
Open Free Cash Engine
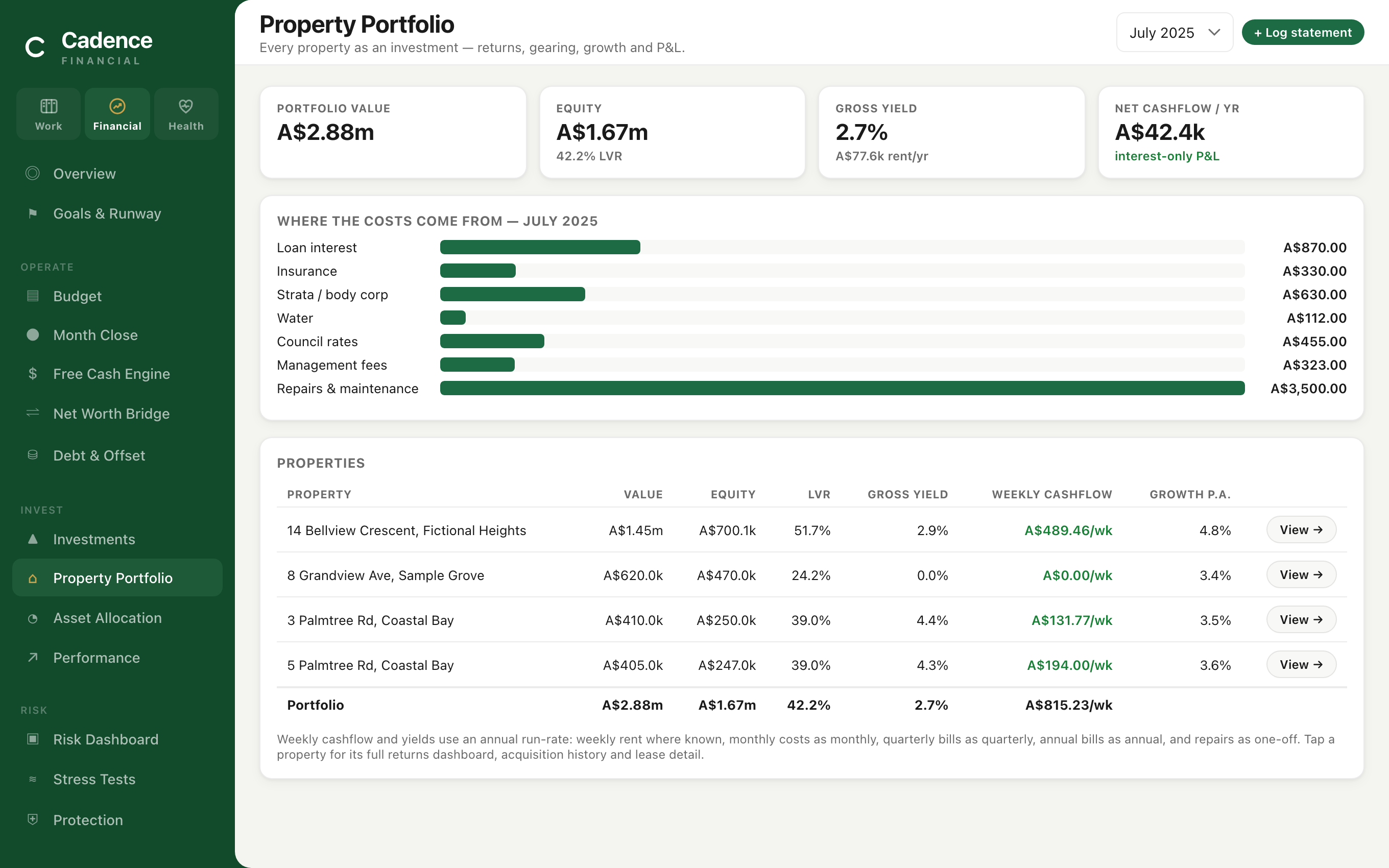click(117, 374)
